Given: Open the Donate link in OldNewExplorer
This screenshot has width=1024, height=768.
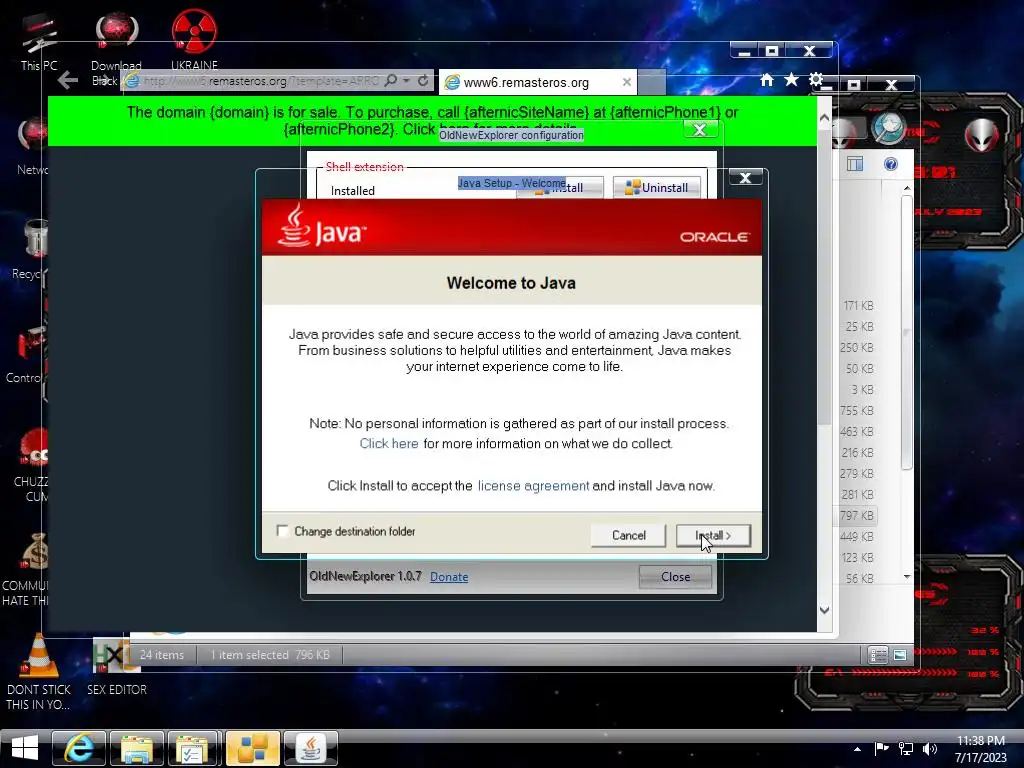Looking at the screenshot, I should pos(449,577).
